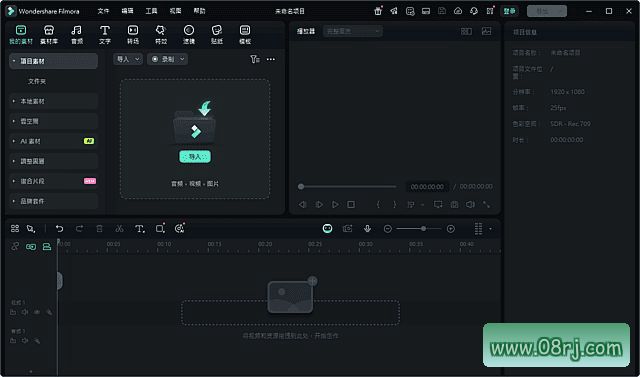Click the timeline zoom out minus button
This screenshot has height=377, width=640.
(x=388, y=229)
